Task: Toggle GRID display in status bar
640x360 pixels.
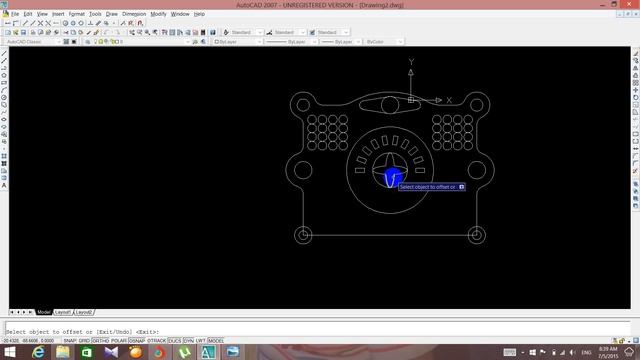Action: [x=84, y=340]
